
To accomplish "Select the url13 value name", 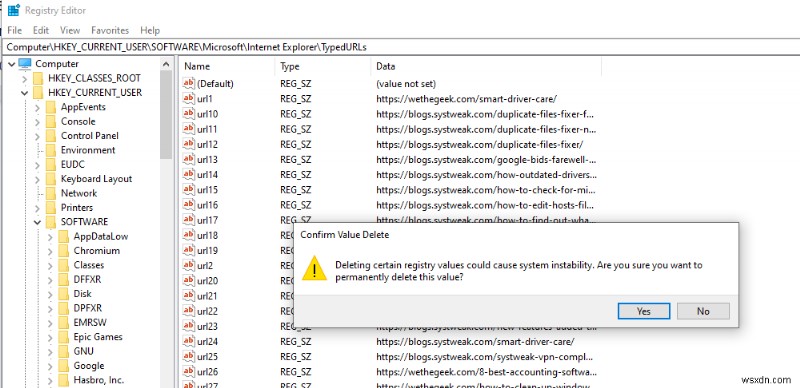I will (207, 159).
